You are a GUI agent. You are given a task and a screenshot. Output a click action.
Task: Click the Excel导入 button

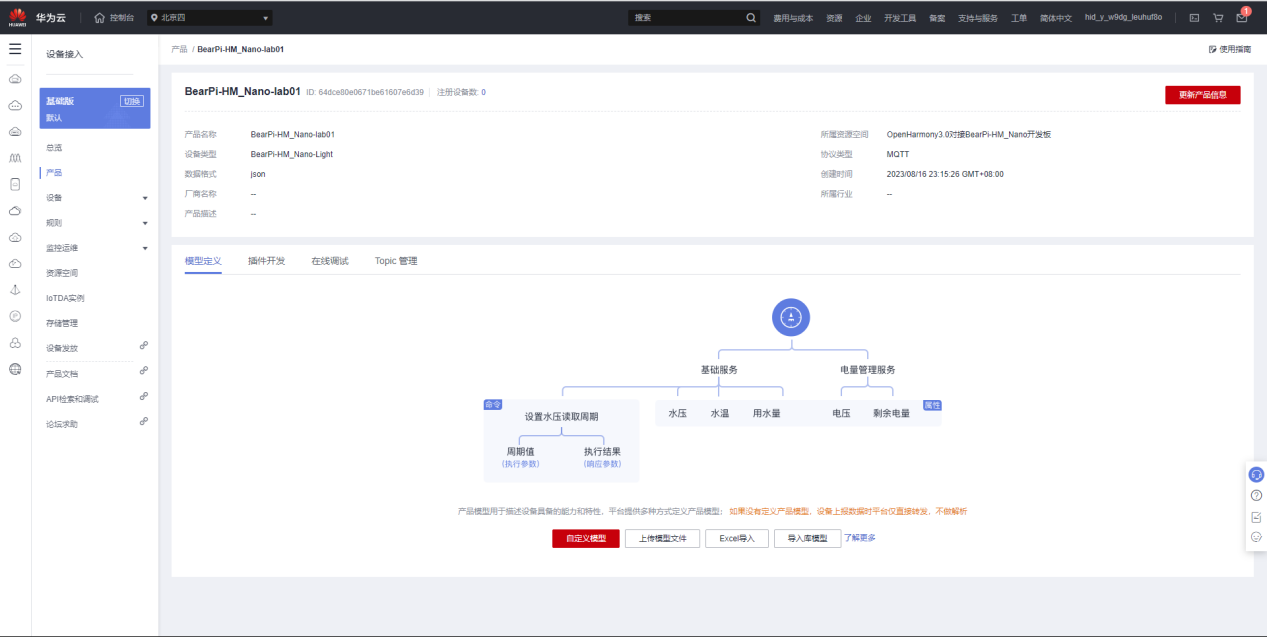(x=737, y=538)
